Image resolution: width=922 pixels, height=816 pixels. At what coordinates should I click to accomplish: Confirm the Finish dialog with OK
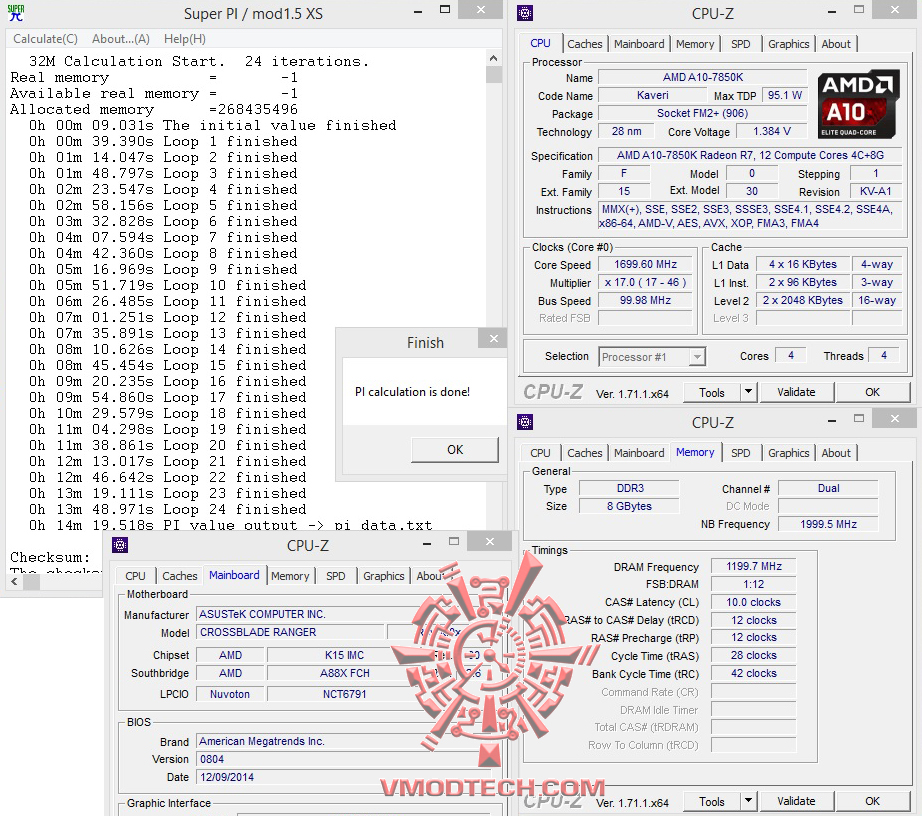point(455,450)
